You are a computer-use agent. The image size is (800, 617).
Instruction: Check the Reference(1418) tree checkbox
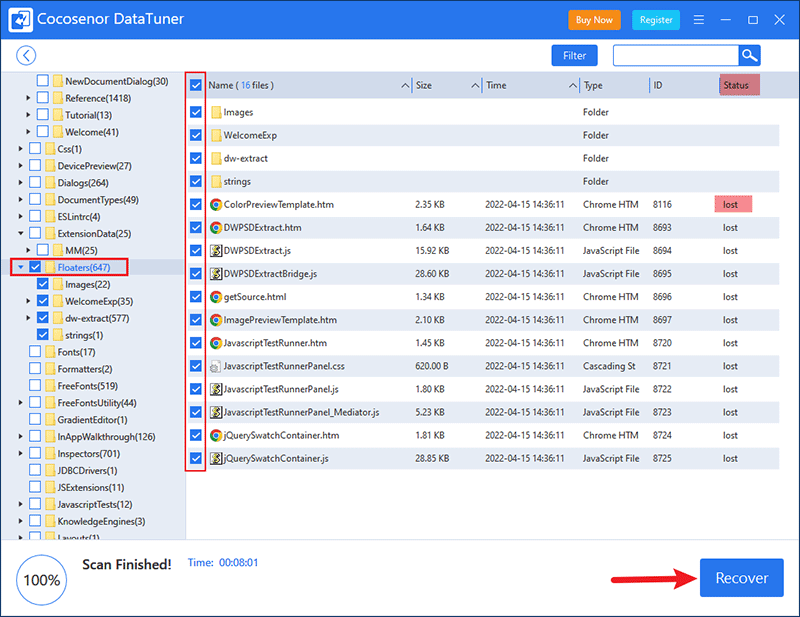(43, 97)
